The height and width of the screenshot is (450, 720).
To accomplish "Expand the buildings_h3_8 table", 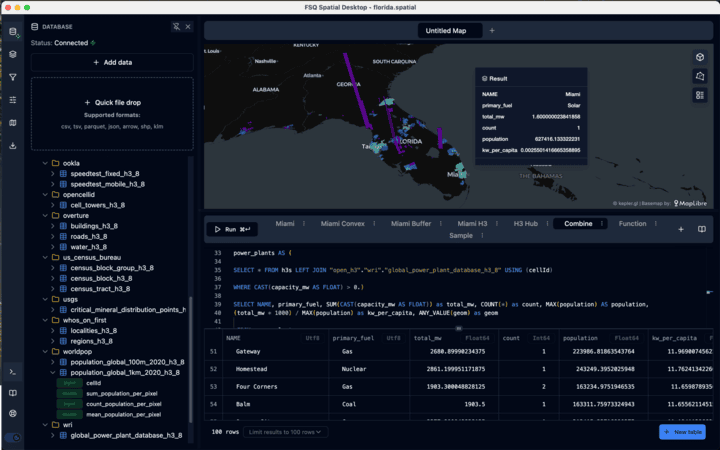I will pyautogui.click(x=53, y=226).
